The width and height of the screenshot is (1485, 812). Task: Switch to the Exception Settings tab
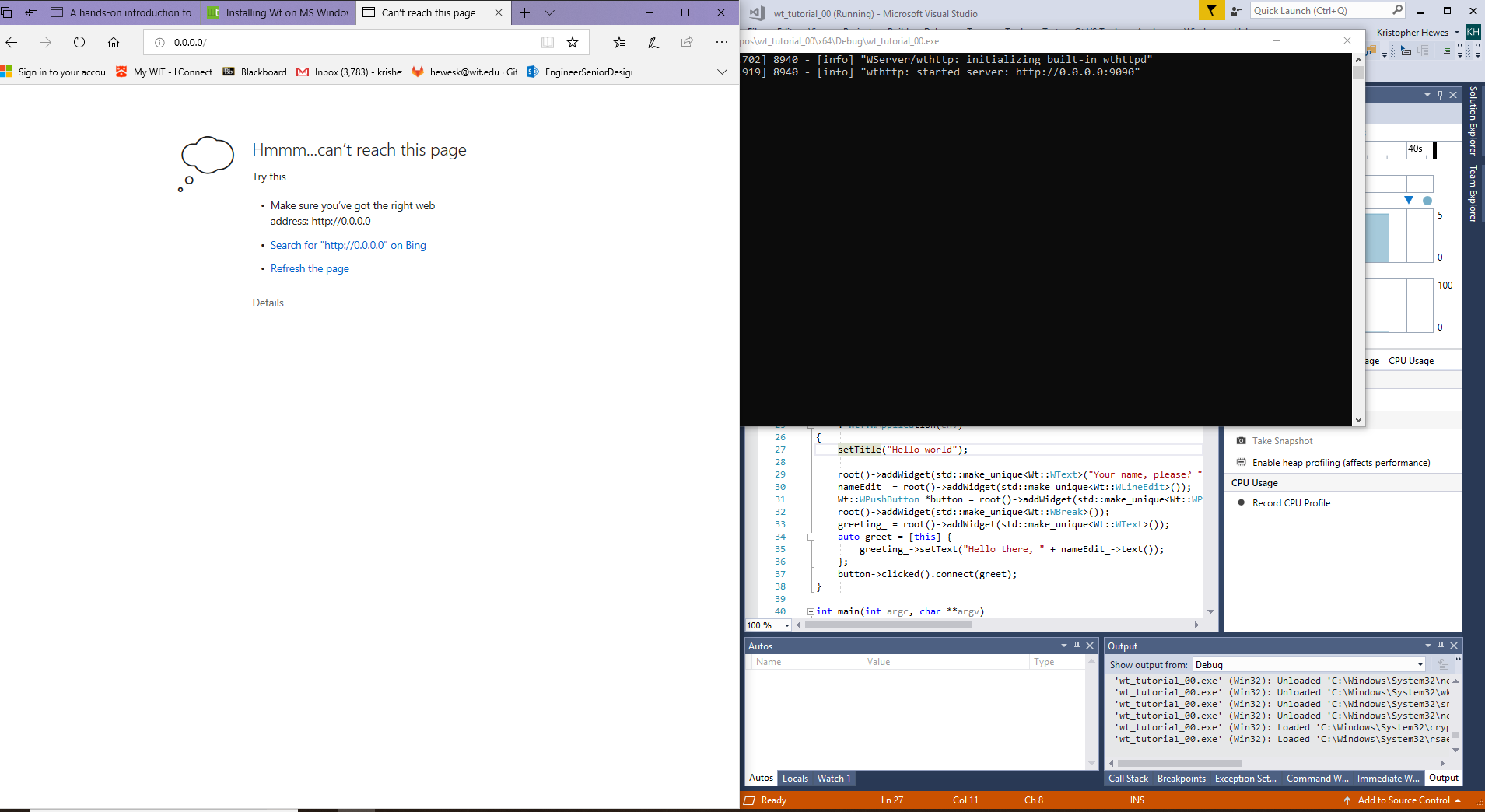pos(1245,779)
